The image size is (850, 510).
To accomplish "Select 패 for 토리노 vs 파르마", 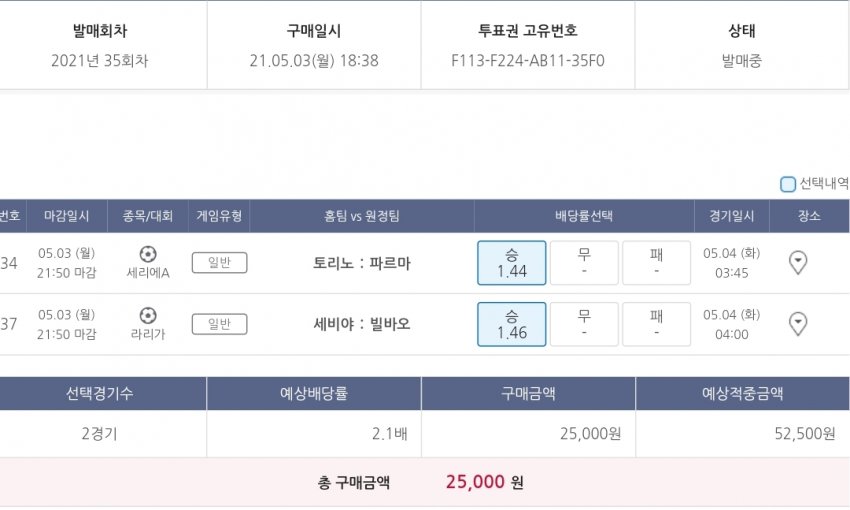I will pos(656,263).
